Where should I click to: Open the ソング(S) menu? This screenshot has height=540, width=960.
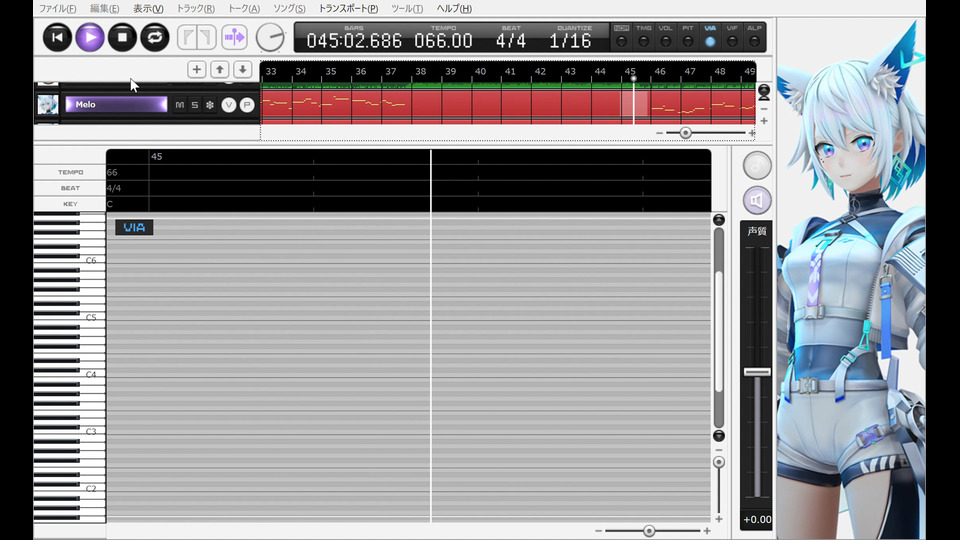pyautogui.click(x=289, y=9)
